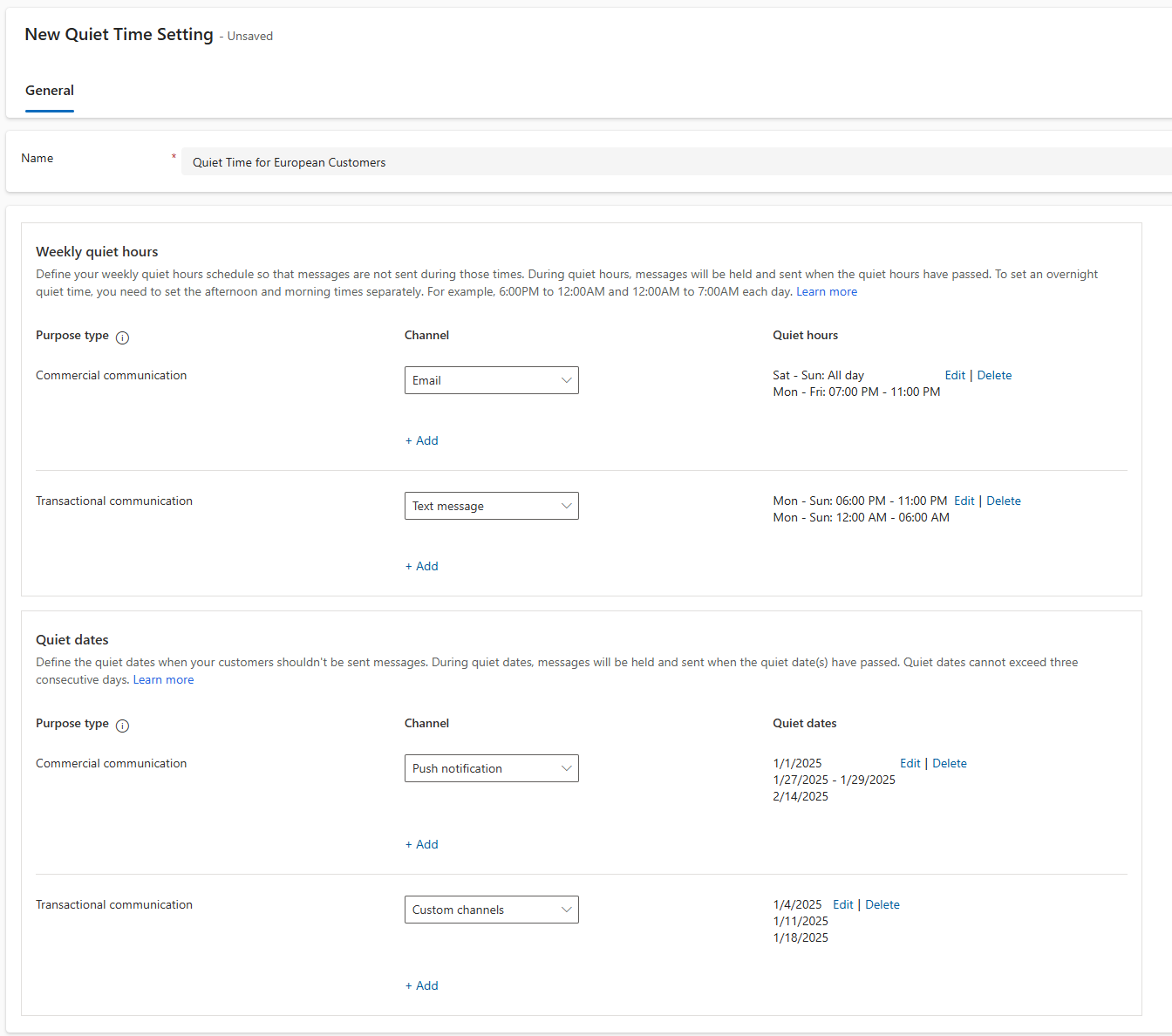Edit Push notification quiet dates
Viewport: 1172px width, 1036px height.
(910, 763)
